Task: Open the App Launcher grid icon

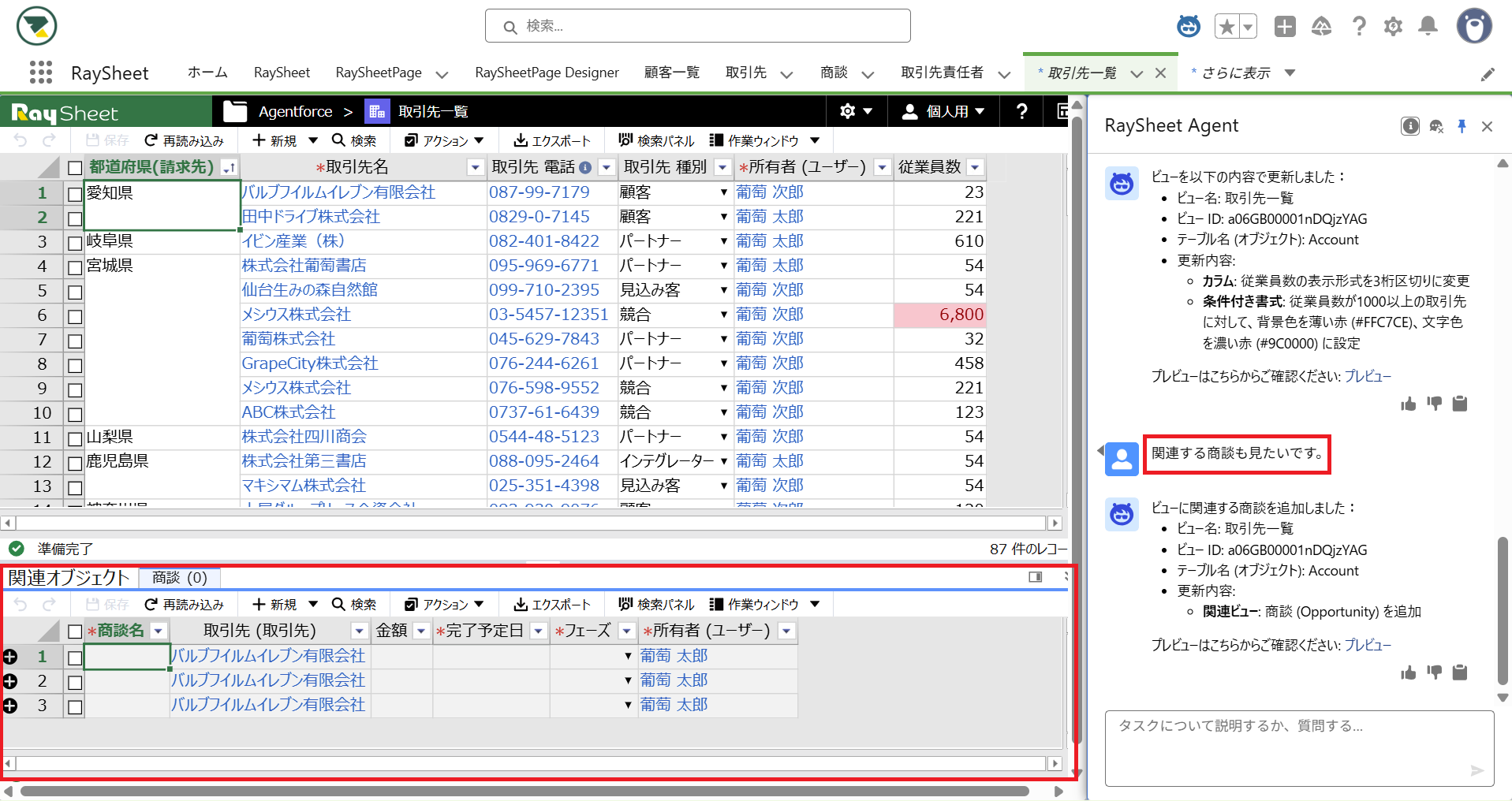Action: (40, 73)
